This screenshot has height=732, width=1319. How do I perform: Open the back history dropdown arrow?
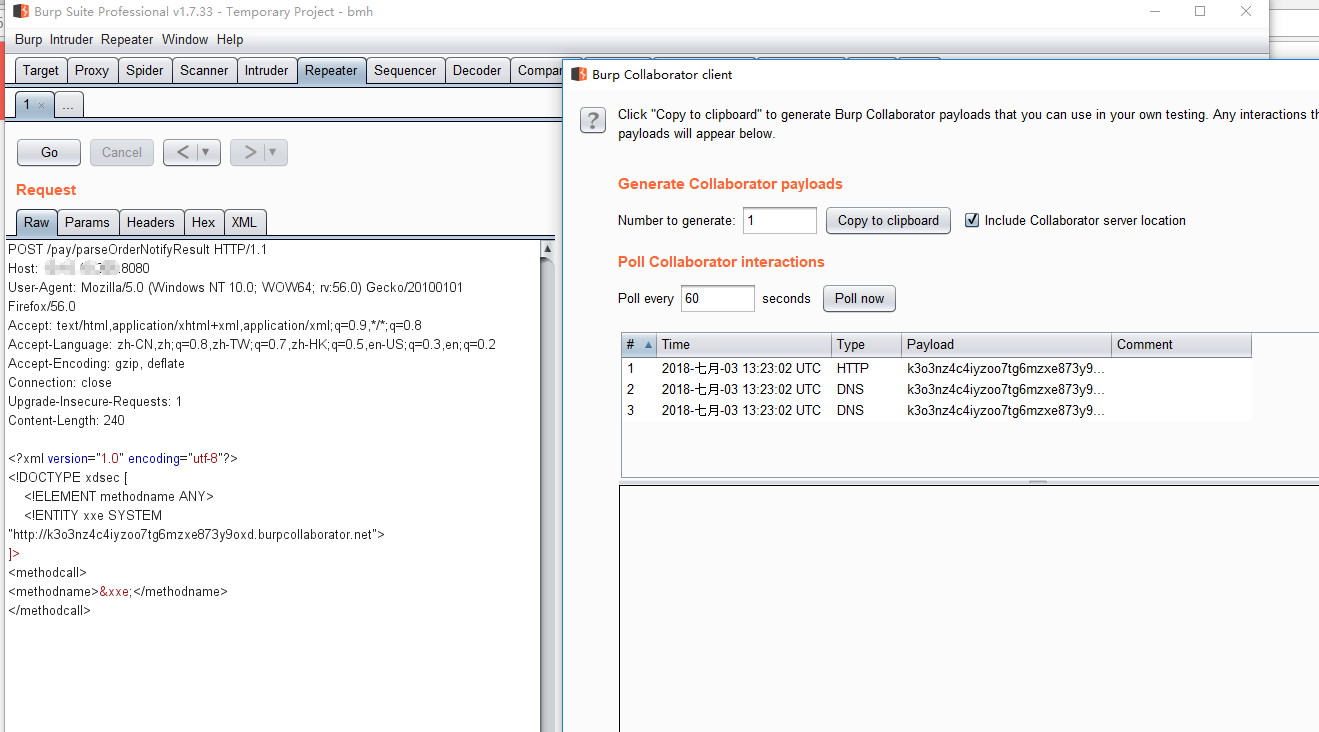point(207,152)
